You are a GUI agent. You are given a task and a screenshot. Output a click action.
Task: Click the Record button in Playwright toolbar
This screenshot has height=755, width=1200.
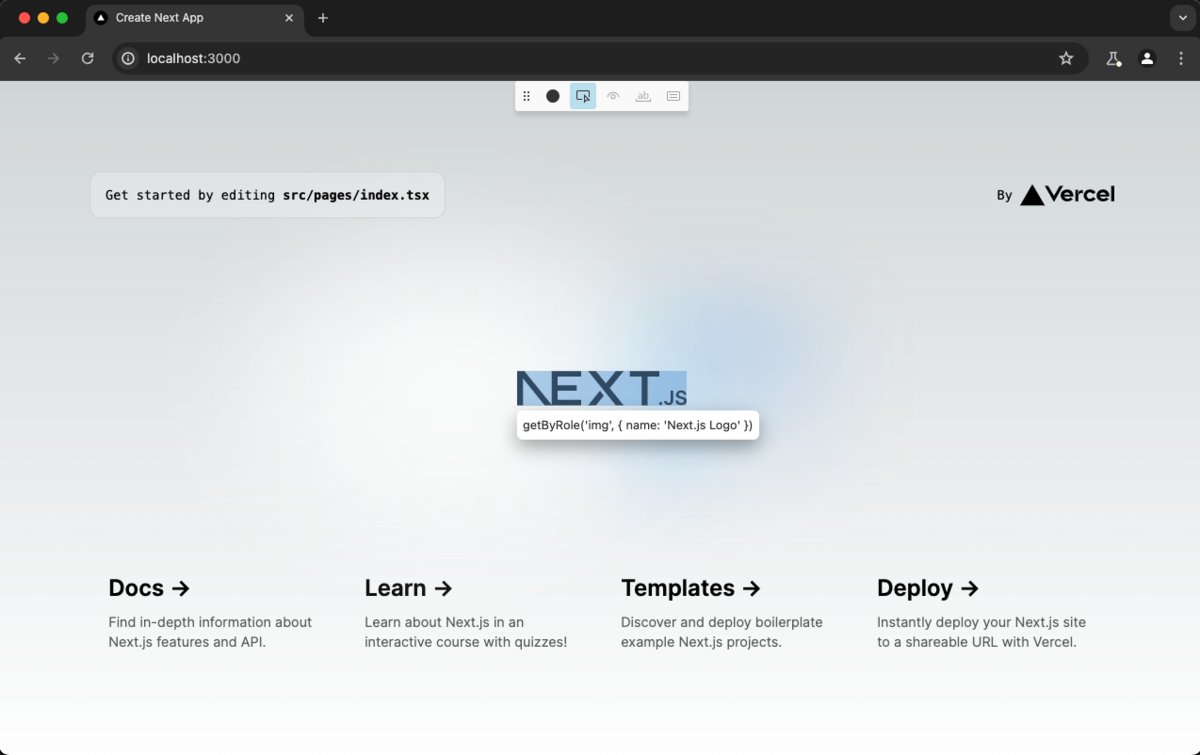[553, 96]
